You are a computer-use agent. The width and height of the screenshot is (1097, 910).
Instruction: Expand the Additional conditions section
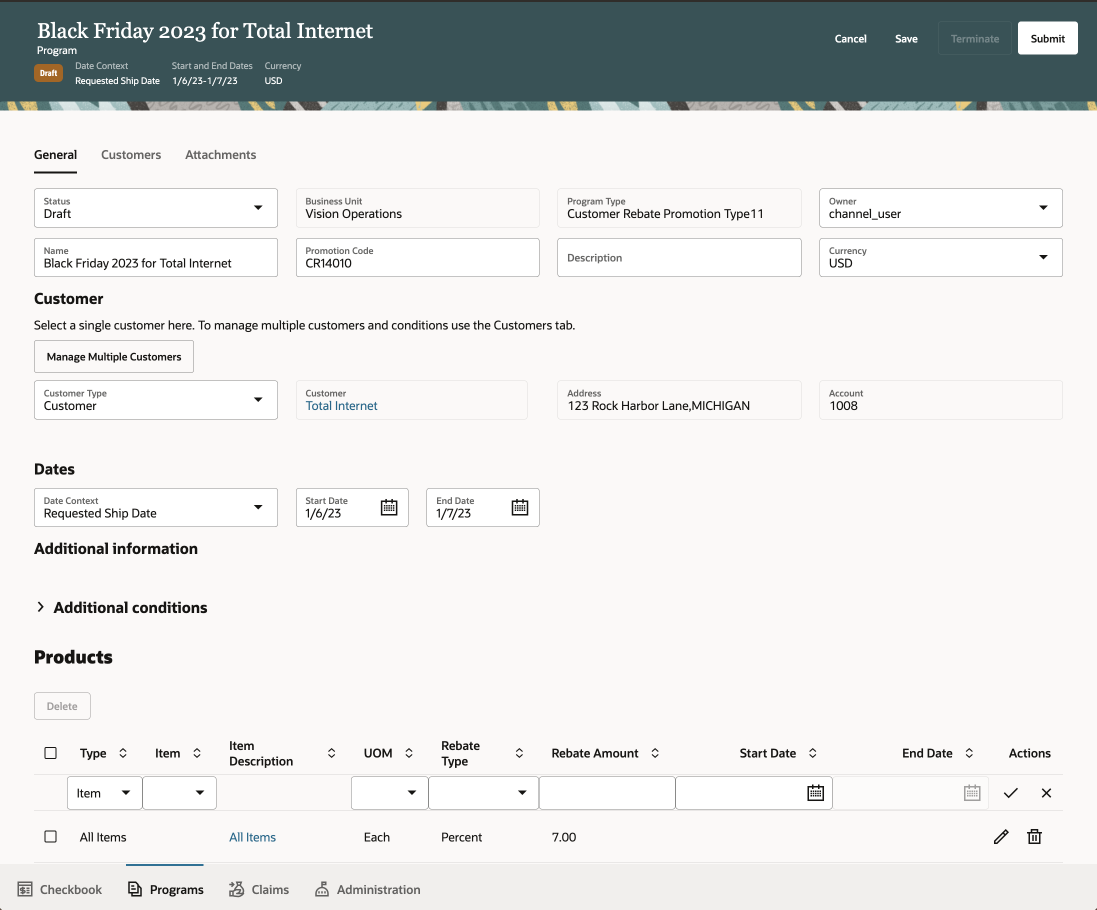(41, 607)
